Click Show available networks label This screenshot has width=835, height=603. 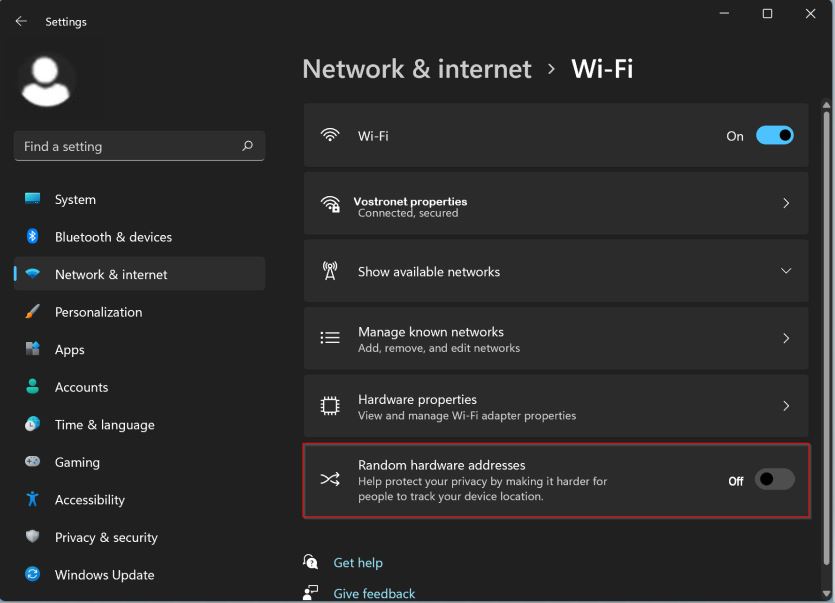(429, 272)
